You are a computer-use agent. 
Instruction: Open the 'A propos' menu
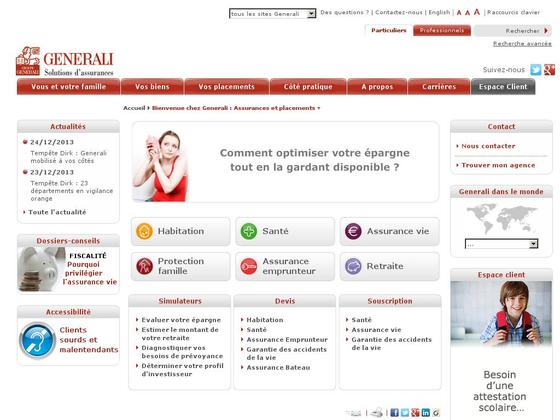(x=377, y=86)
